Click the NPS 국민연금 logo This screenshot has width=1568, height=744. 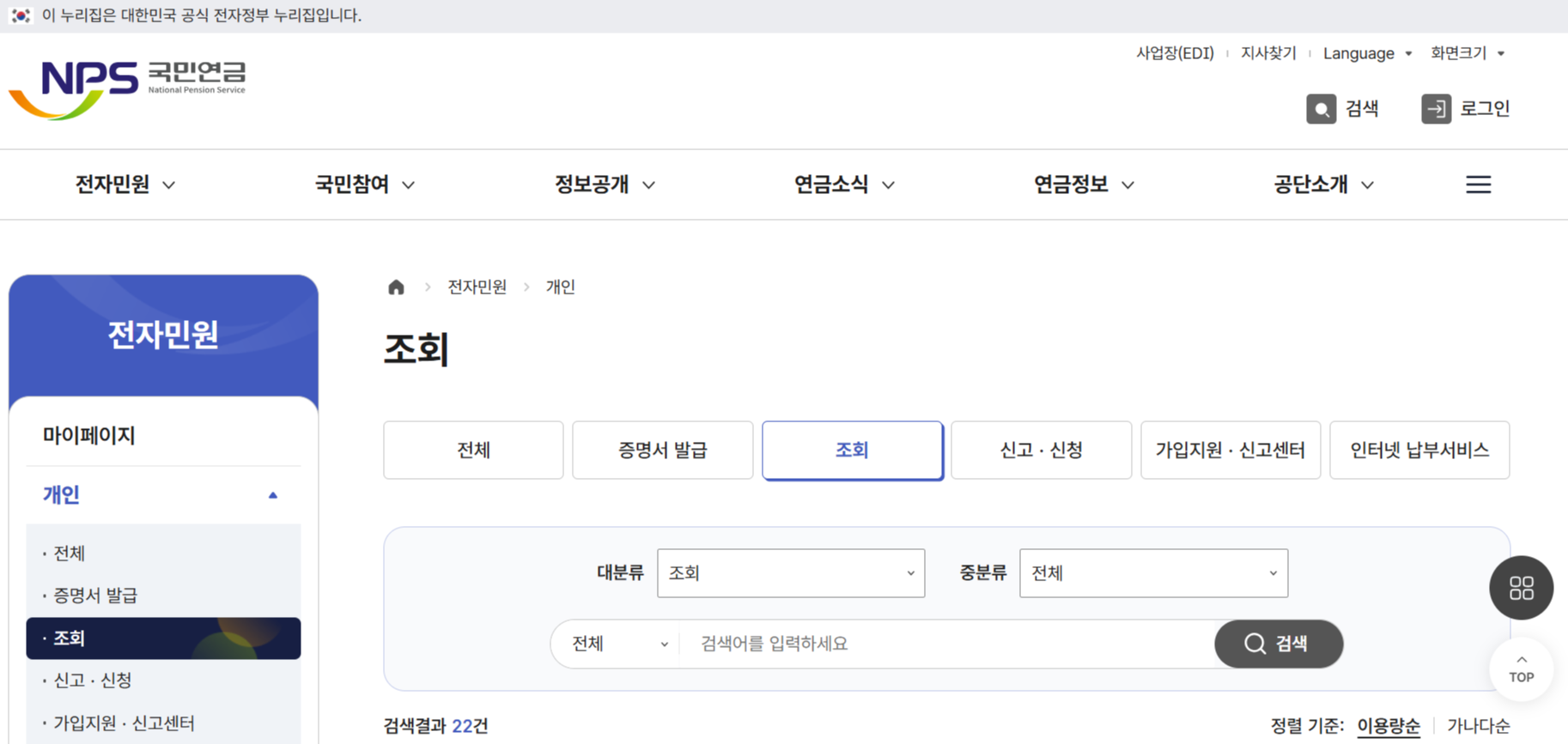point(127,89)
